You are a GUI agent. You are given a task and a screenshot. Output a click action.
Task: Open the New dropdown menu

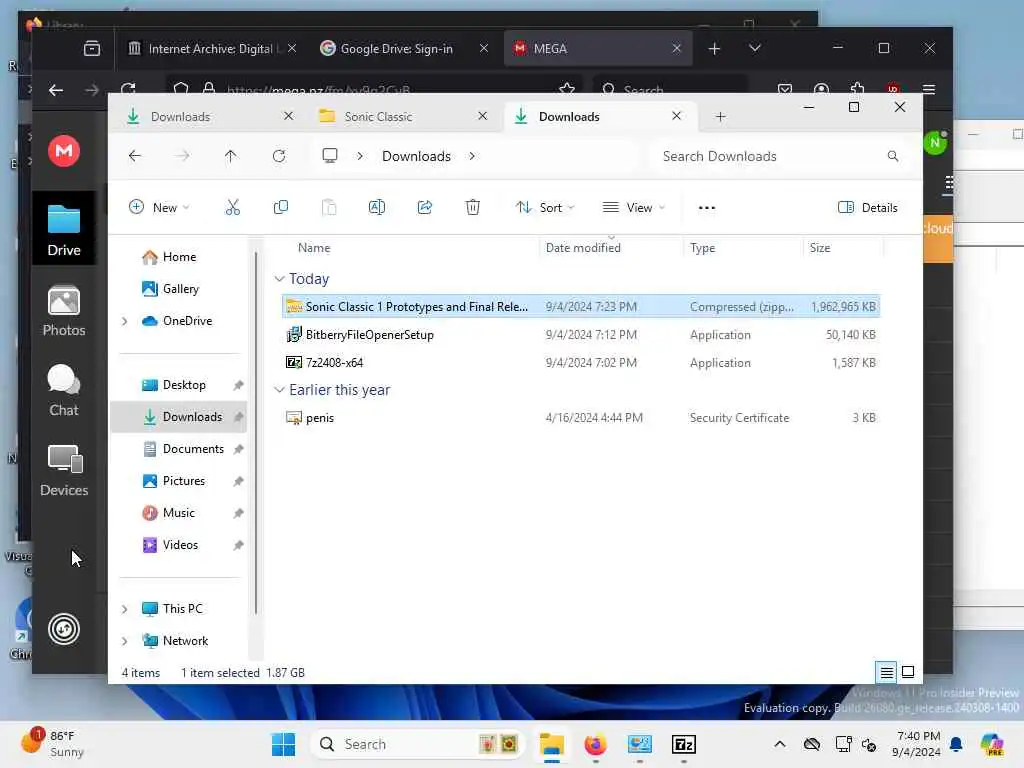coord(159,208)
